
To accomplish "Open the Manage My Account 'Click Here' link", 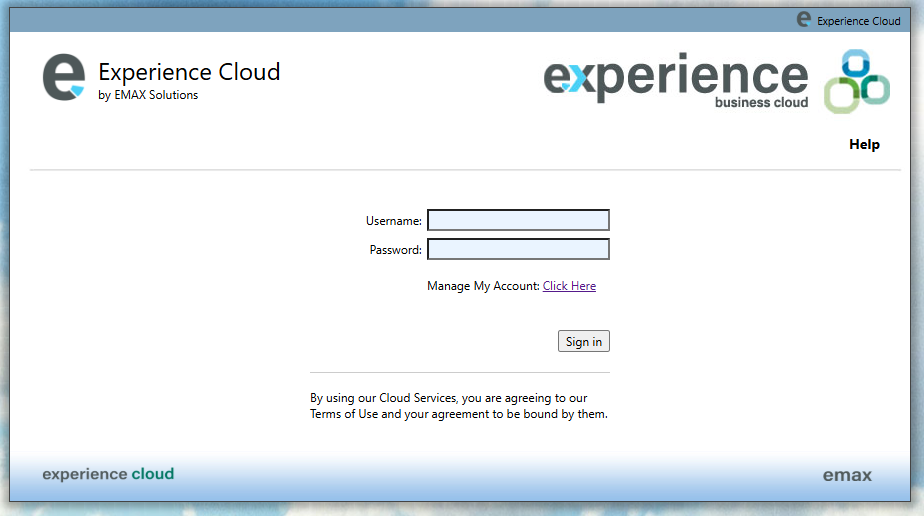I will 569,286.
